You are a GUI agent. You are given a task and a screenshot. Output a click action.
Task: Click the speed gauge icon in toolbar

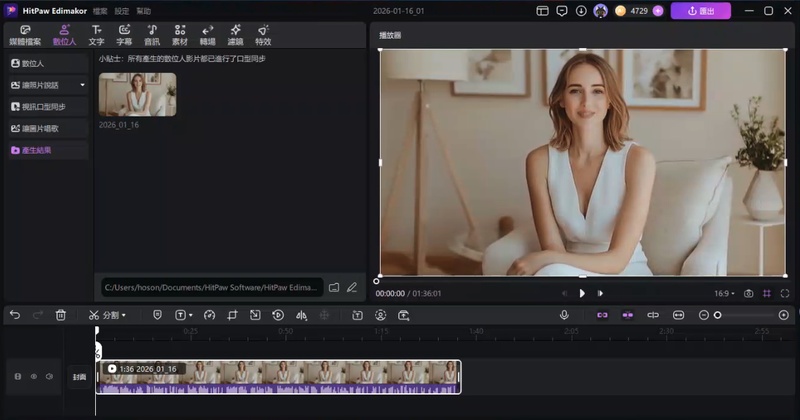point(209,315)
